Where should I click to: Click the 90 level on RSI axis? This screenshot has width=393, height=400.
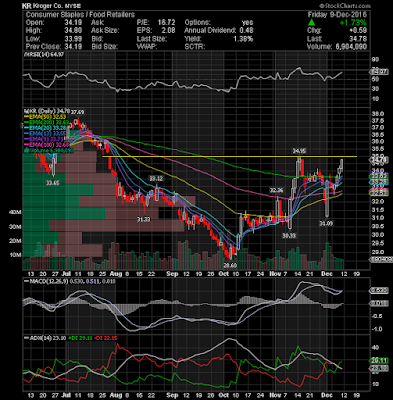tap(375, 59)
